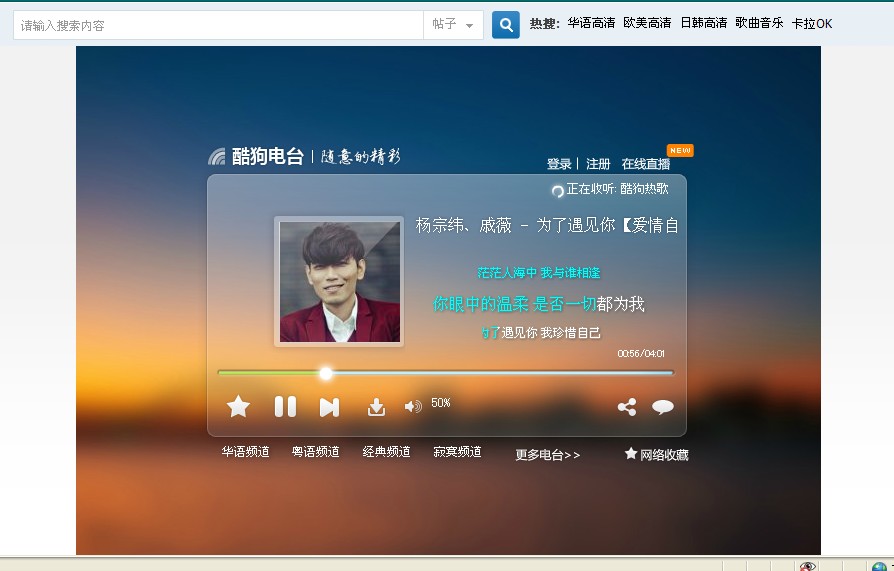
Task: Open the 卡拉OK hot search link
Action: coord(812,23)
